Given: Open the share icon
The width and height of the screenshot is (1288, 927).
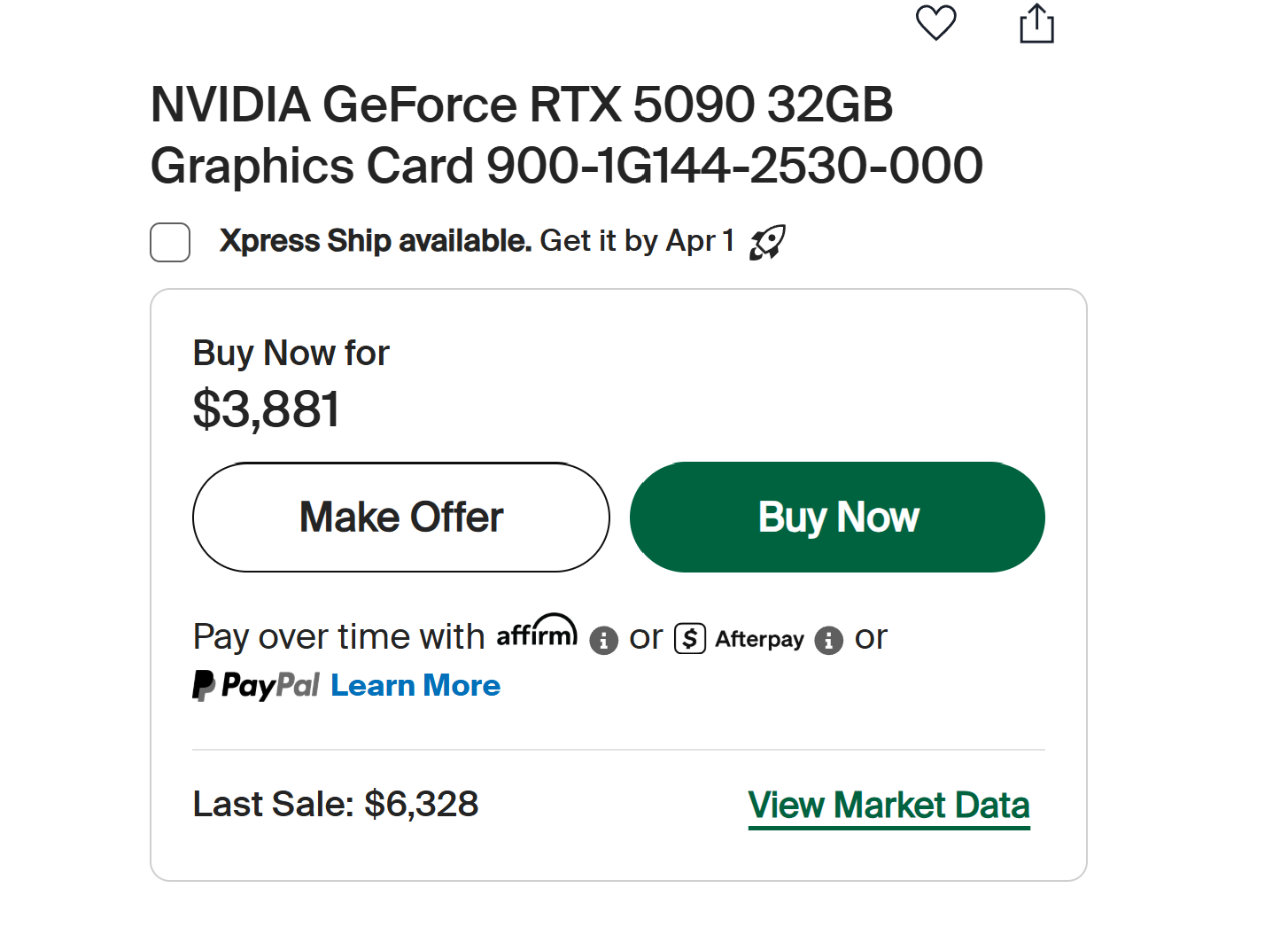Looking at the screenshot, I should click(1036, 24).
